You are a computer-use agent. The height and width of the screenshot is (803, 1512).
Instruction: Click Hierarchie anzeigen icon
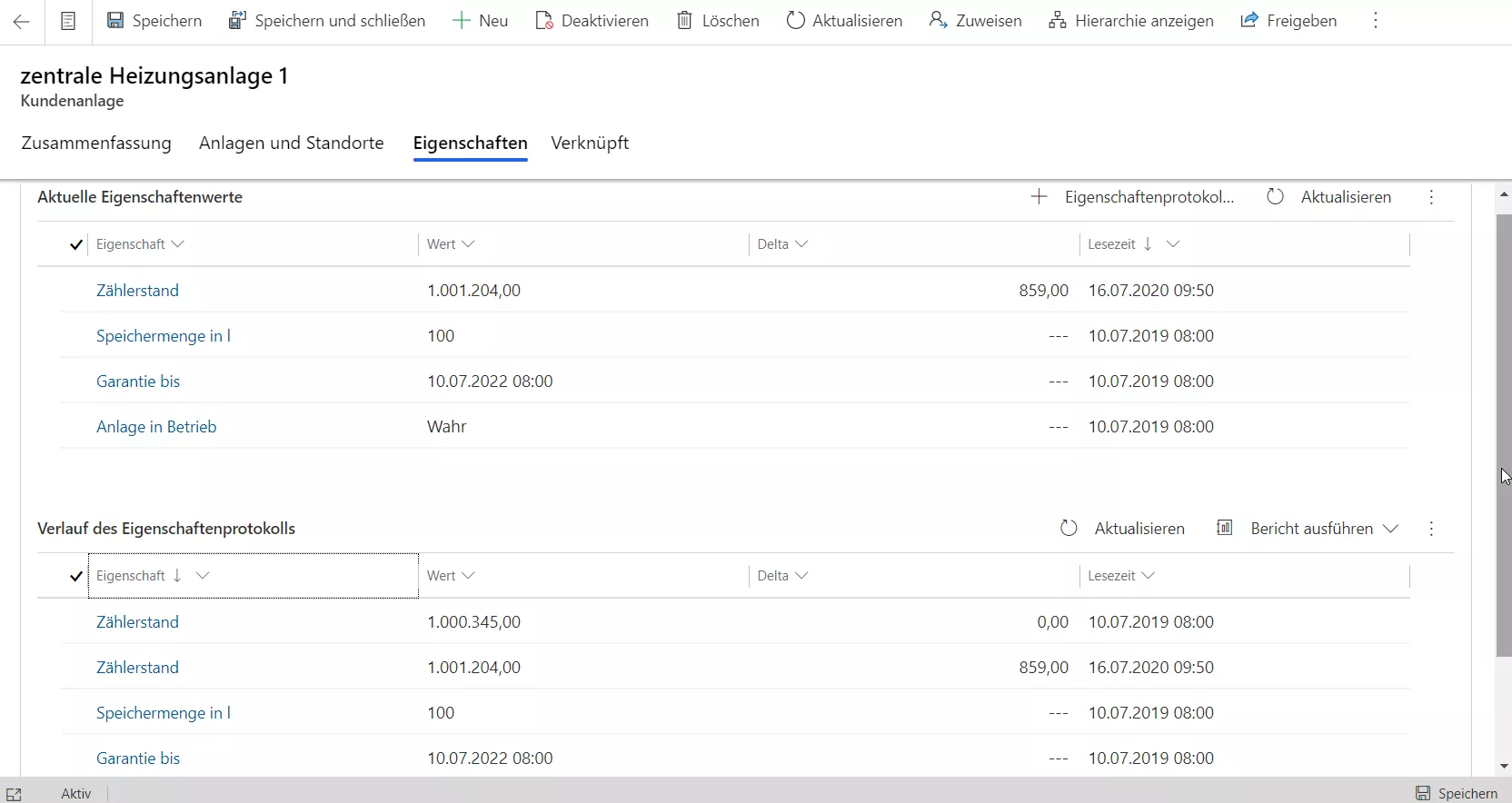tap(1057, 20)
